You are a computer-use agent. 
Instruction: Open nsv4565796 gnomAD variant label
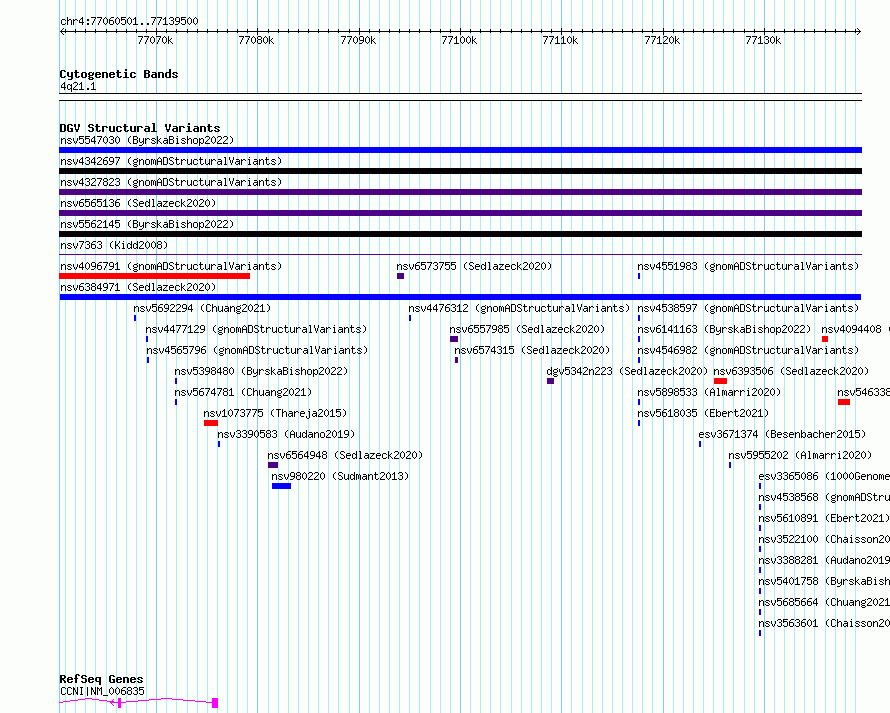257,350
